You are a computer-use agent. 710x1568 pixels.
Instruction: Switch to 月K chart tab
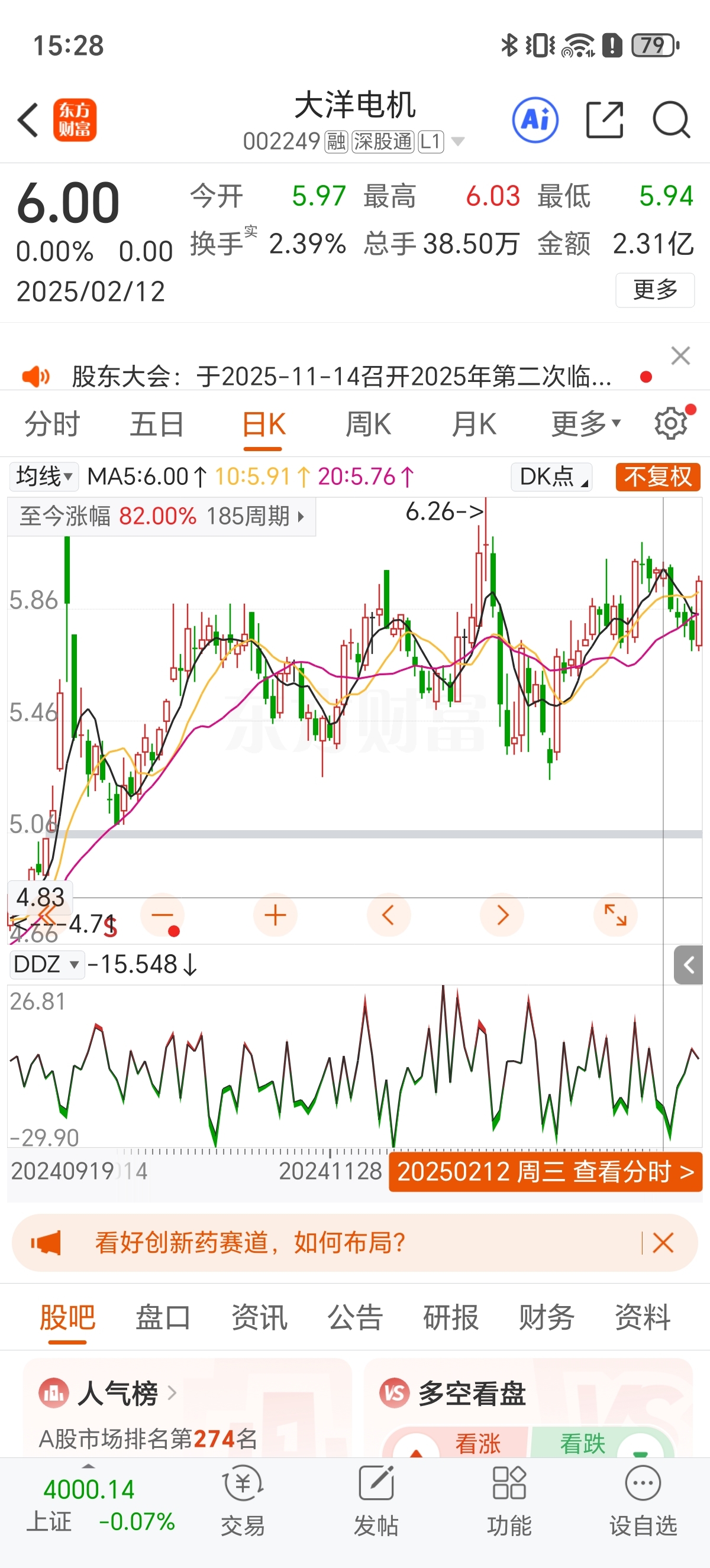474,423
